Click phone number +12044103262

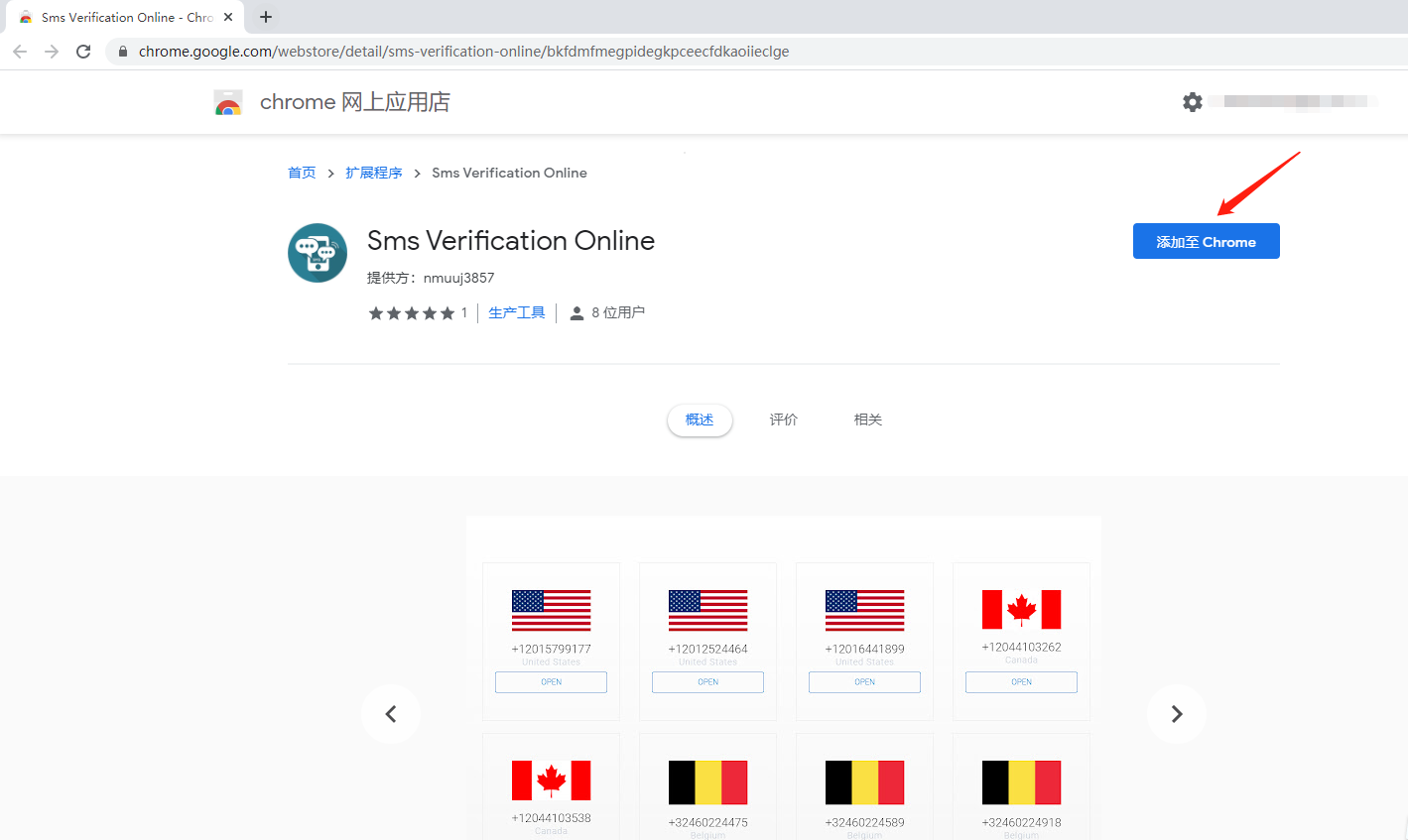pos(1022,647)
